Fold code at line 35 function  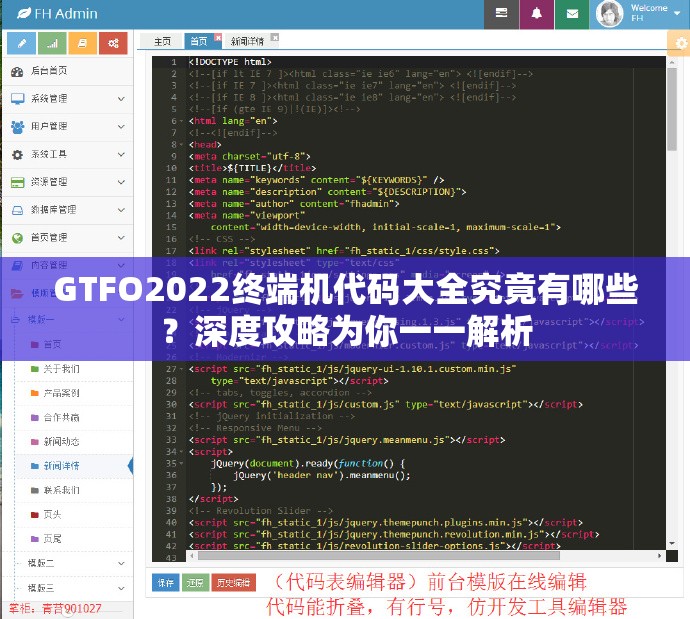pyautogui.click(x=181, y=464)
